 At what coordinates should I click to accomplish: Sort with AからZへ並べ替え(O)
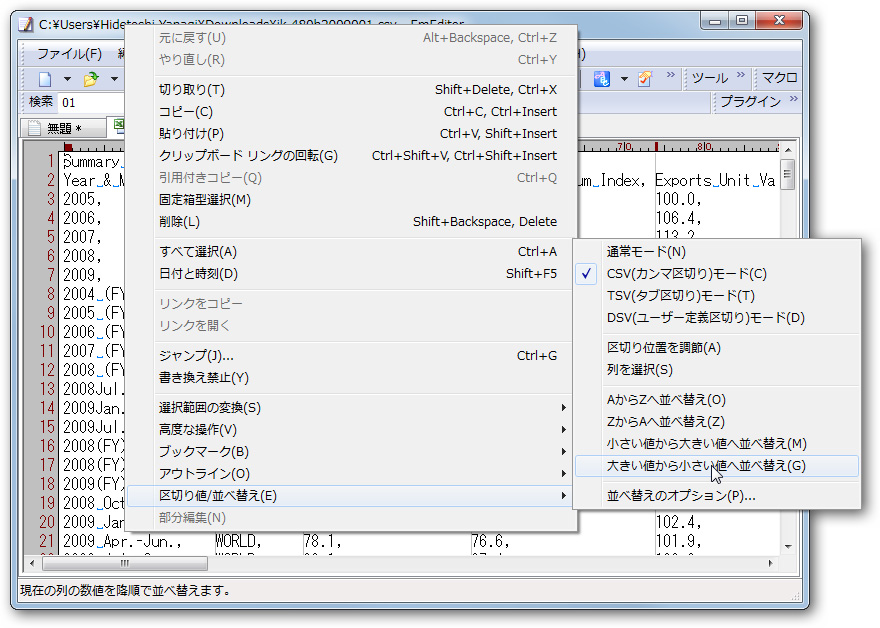pyautogui.click(x=717, y=400)
